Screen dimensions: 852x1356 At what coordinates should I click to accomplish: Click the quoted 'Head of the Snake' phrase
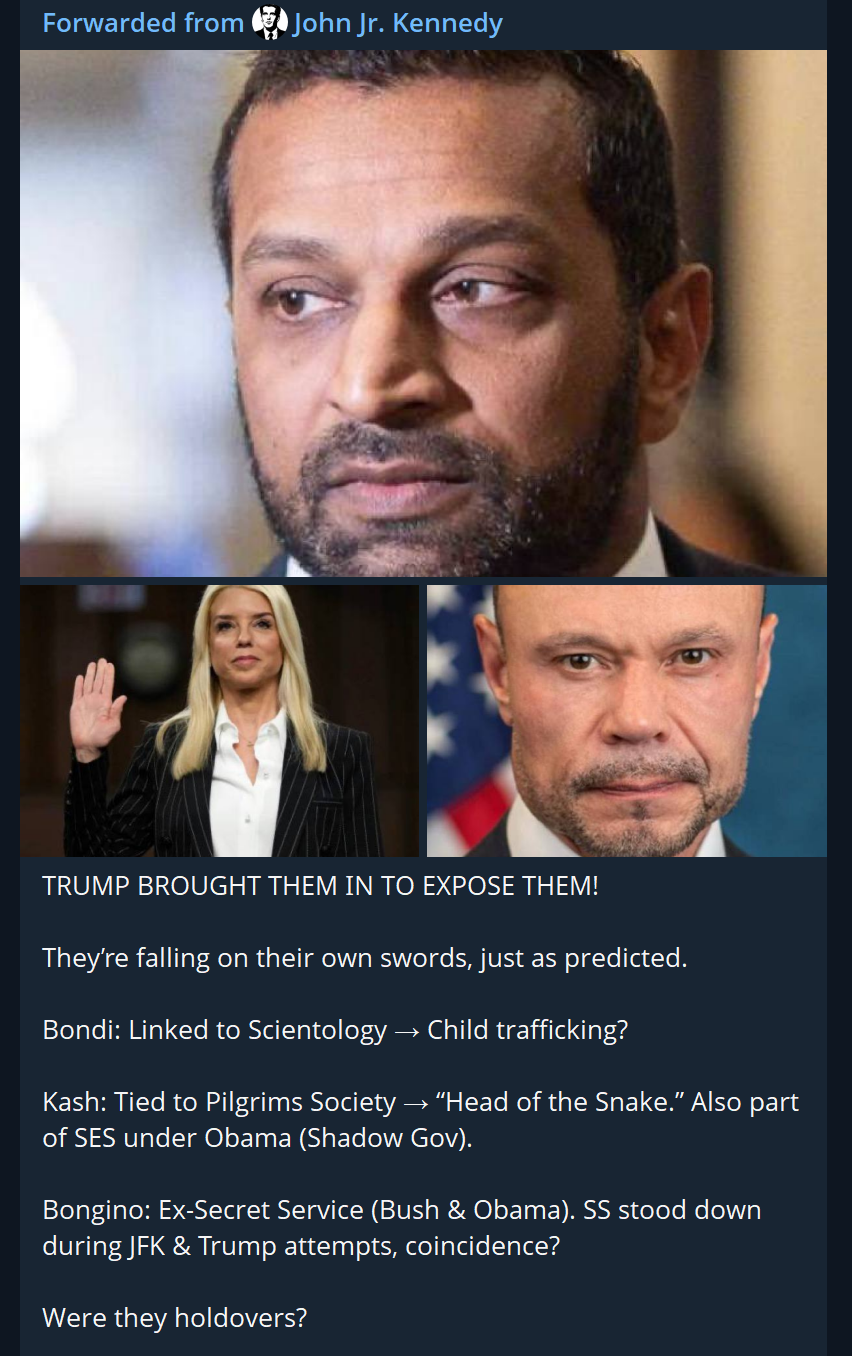[559, 1102]
